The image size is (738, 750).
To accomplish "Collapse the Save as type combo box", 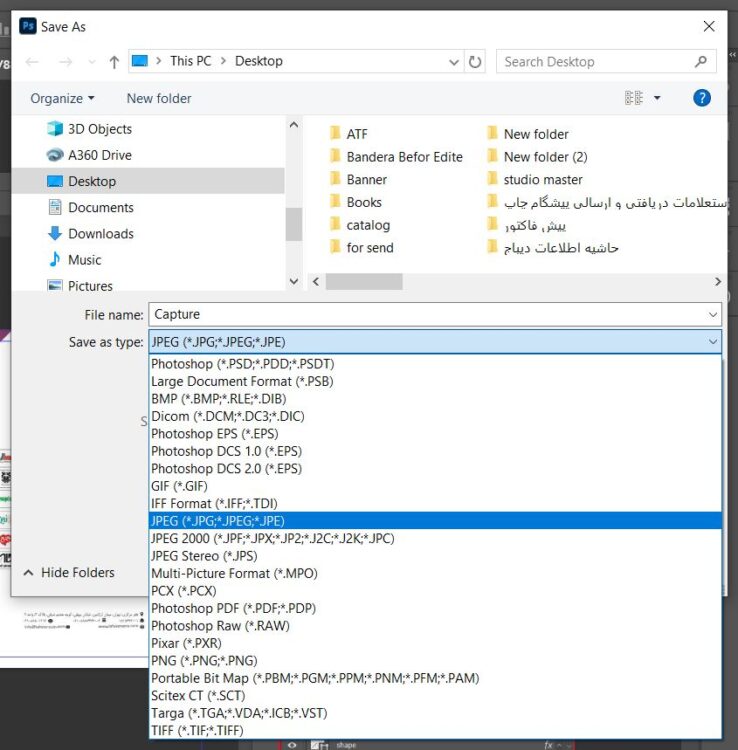I will 713,342.
